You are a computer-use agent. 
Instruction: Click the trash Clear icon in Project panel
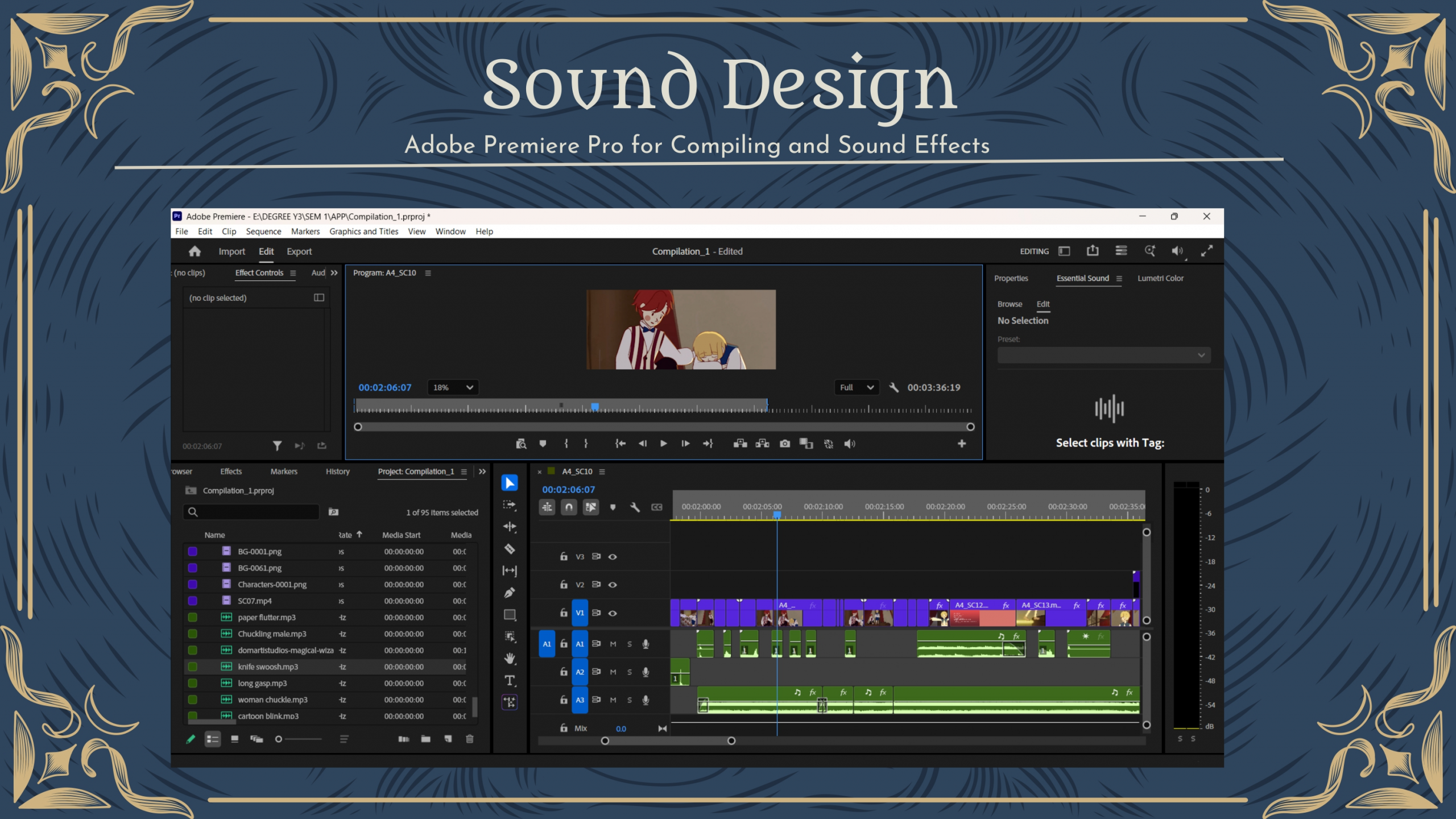470,739
